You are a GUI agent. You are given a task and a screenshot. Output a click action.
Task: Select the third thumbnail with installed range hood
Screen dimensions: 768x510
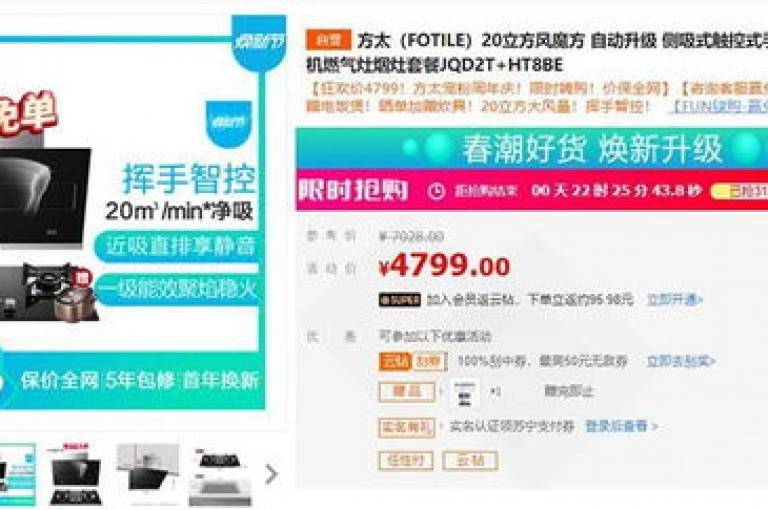point(147,474)
